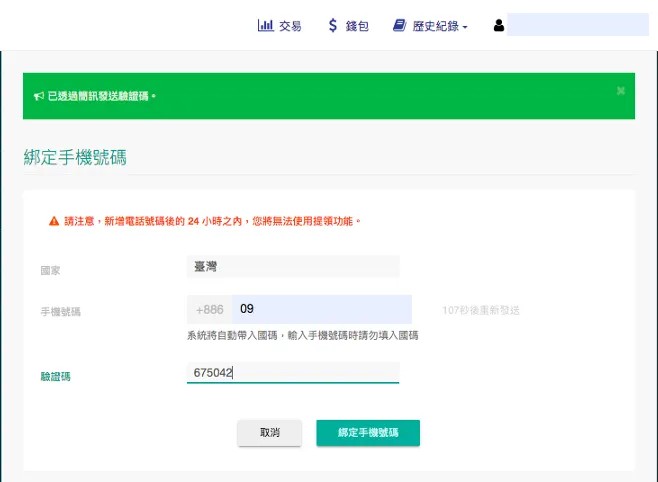Click the account name field in header
Viewport: 658px width, 482px height.
coord(578,24)
